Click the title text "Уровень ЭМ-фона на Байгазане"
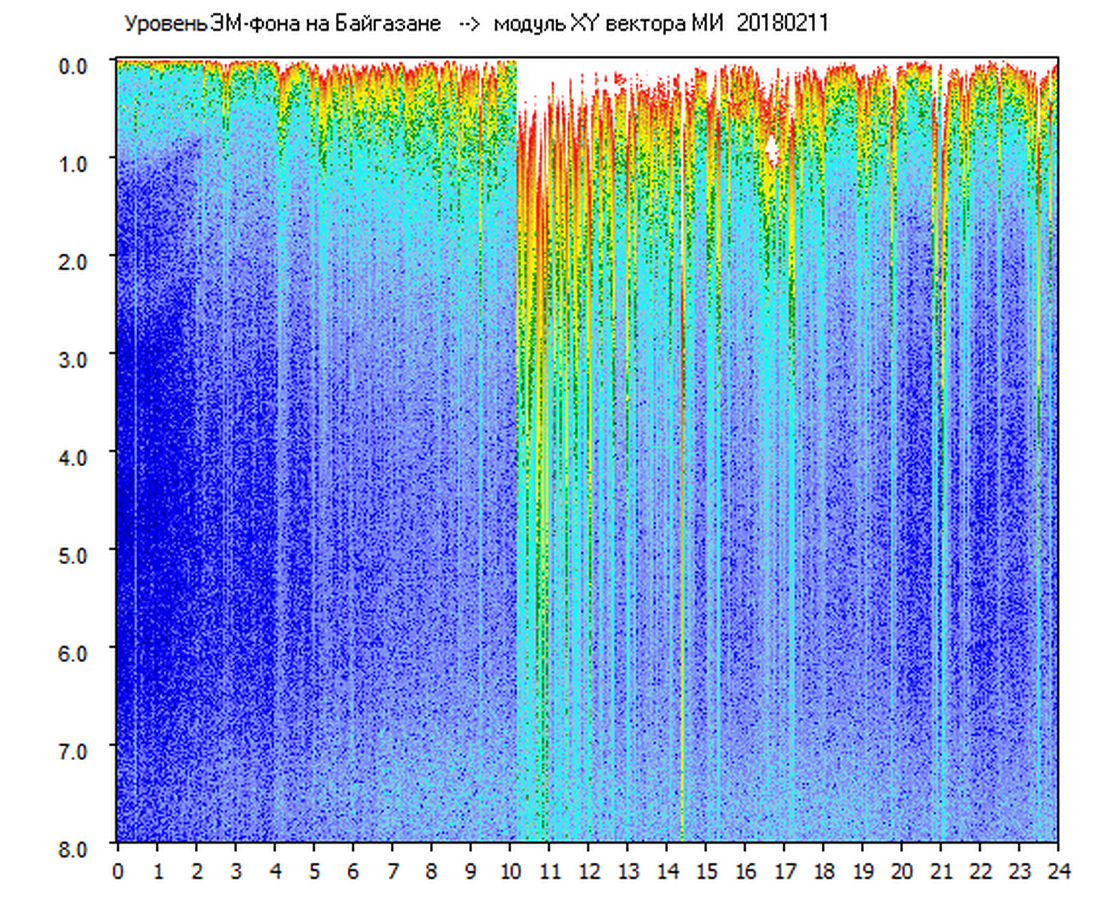This screenshot has height=900, width=1096. 282,24
